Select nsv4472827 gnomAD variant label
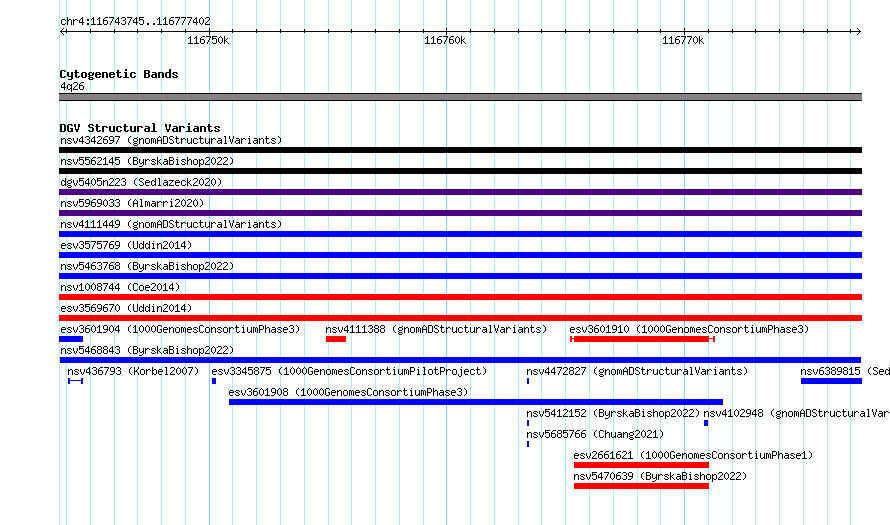Screen dimensions: 890x525 coord(637,371)
